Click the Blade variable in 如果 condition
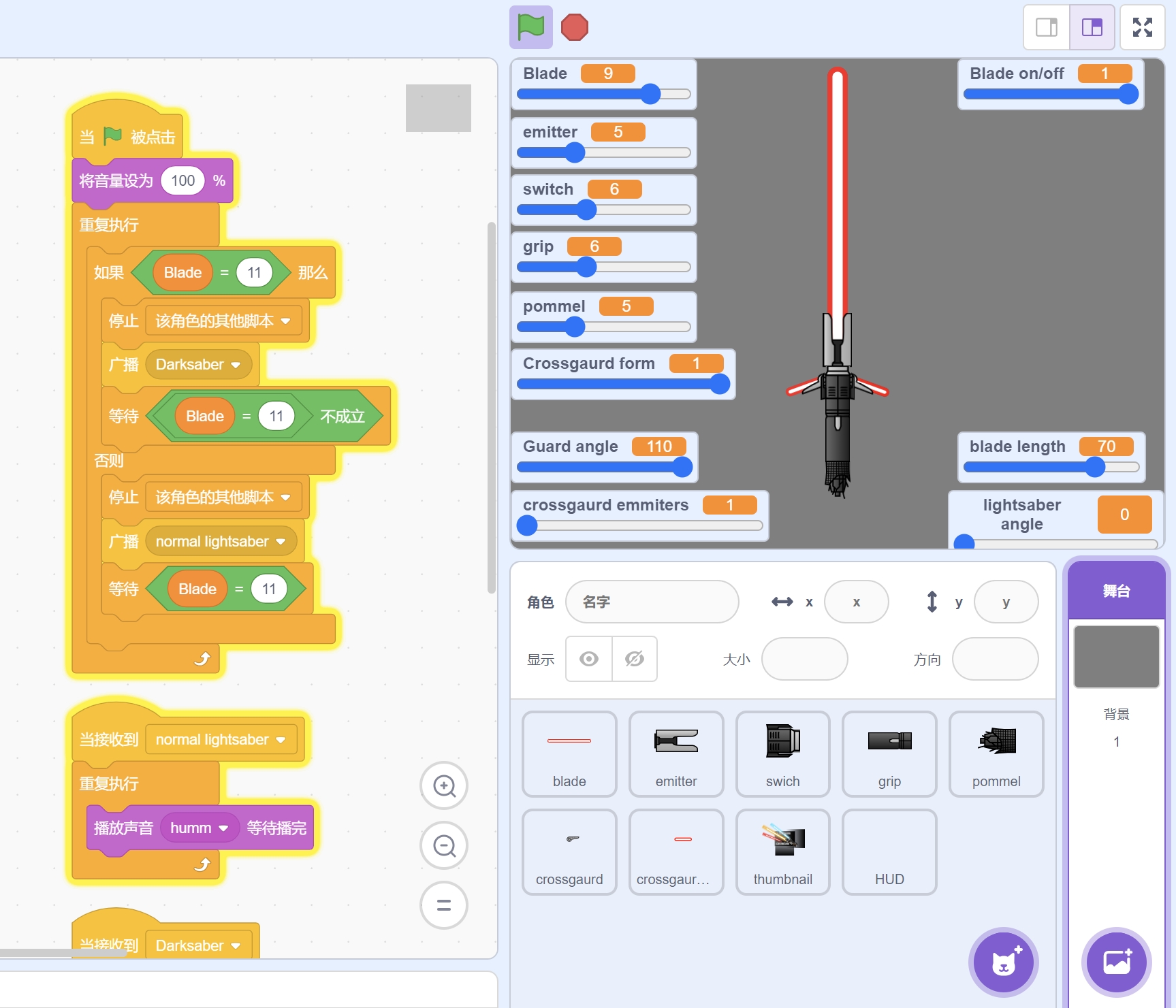 (x=182, y=272)
